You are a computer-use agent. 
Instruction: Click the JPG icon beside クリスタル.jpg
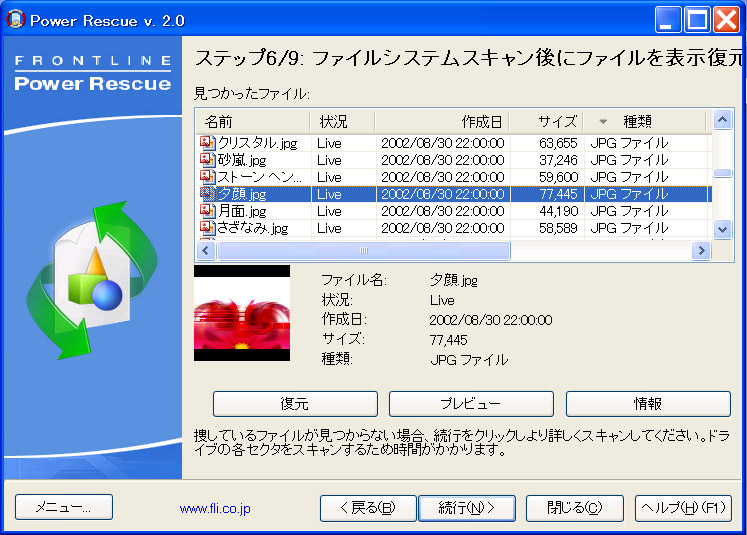click(207, 143)
